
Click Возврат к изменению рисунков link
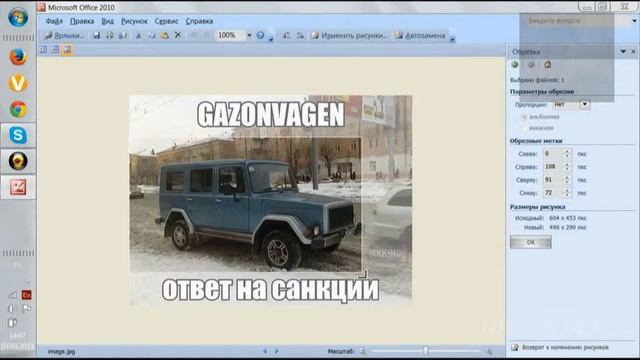click(565, 347)
